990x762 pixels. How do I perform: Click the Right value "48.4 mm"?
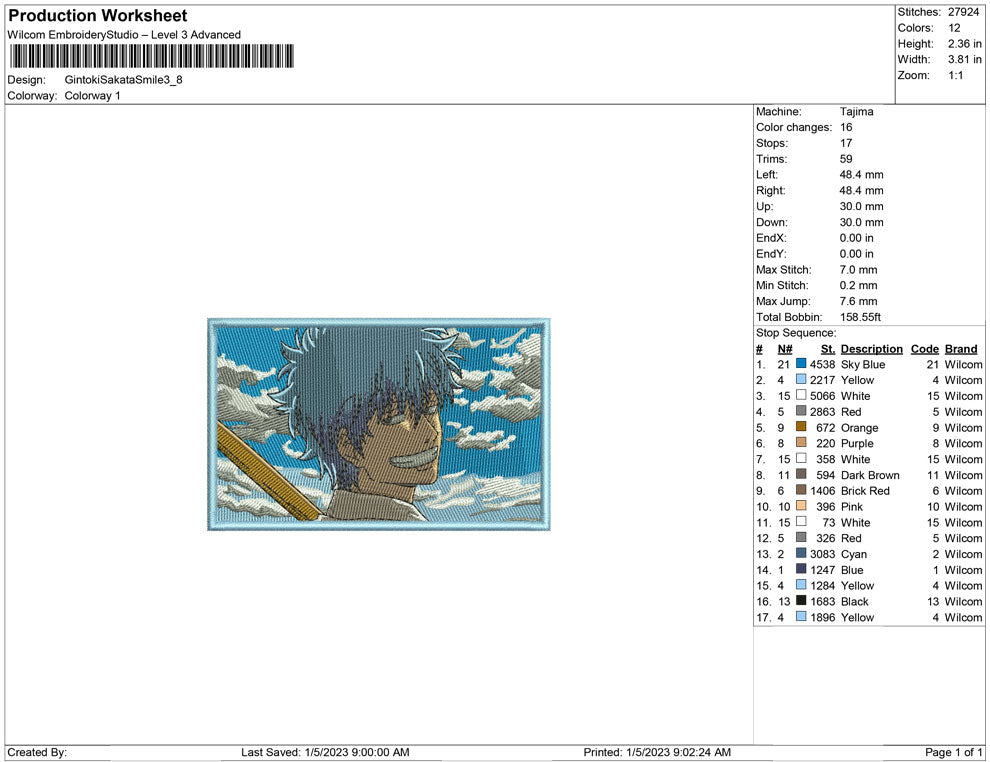862,191
